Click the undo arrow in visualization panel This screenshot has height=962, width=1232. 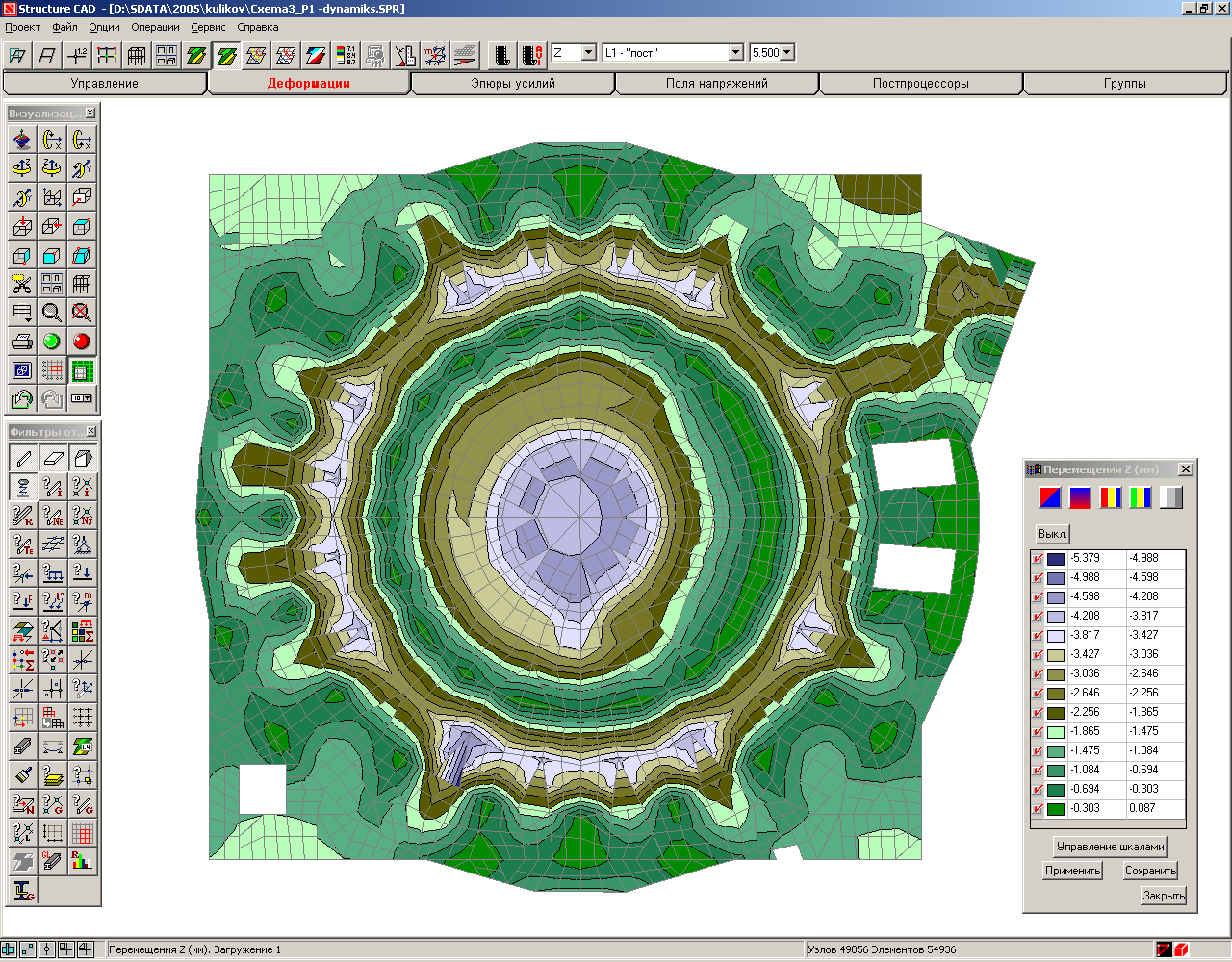(21, 399)
